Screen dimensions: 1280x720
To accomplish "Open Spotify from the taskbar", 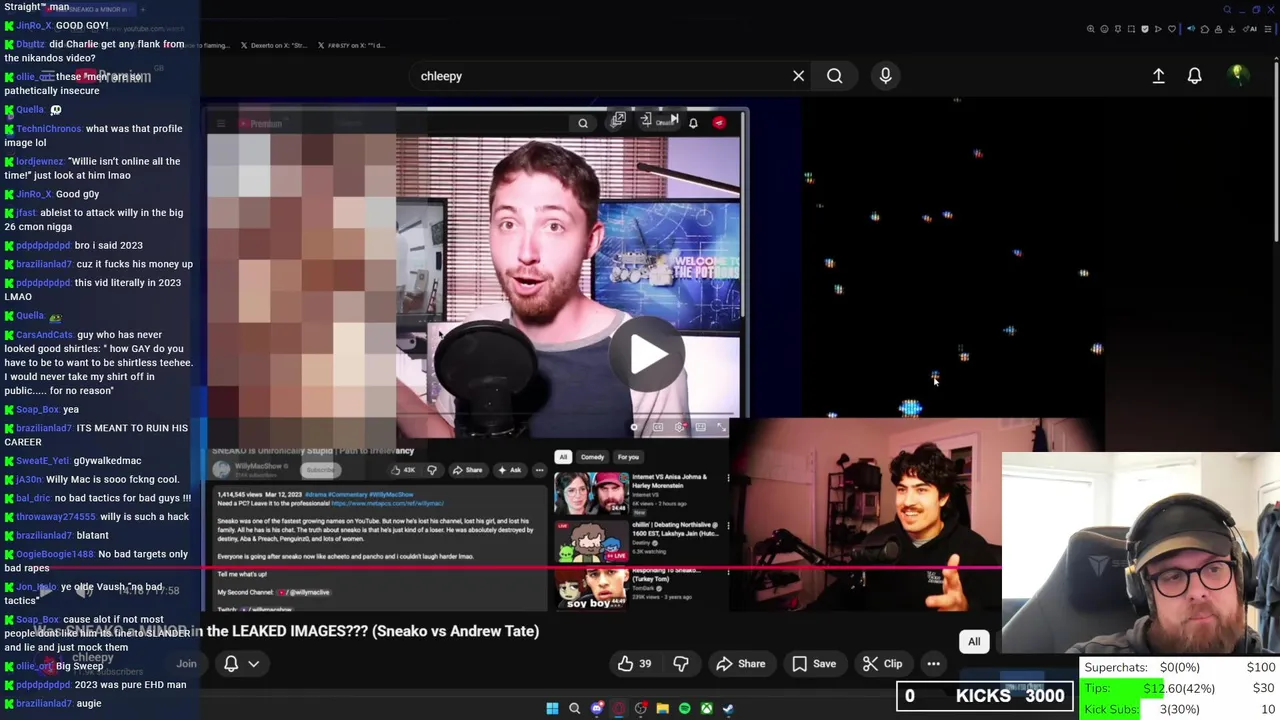I will tap(684, 708).
